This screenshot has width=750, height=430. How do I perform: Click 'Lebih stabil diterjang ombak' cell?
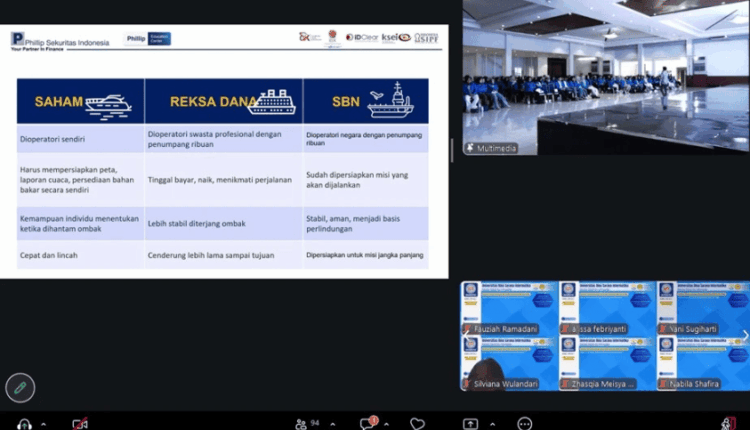pos(224,223)
